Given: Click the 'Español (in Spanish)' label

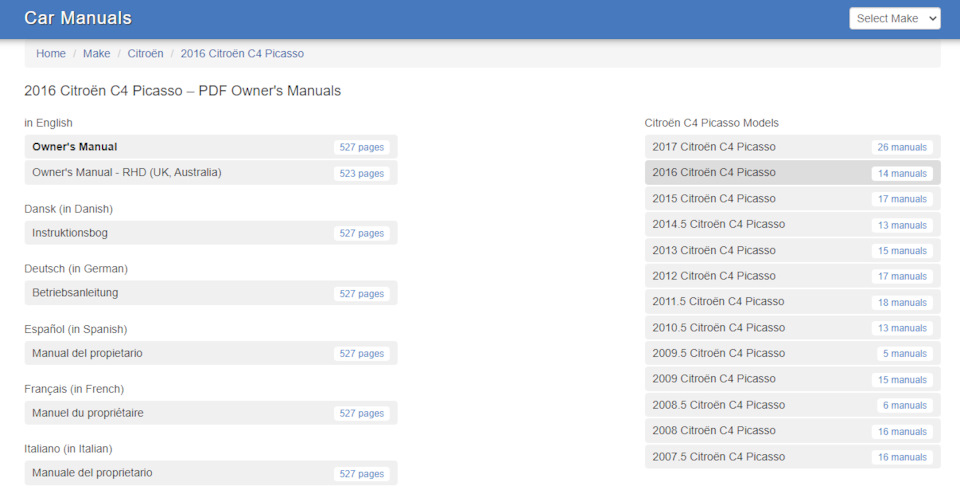Looking at the screenshot, I should (76, 329).
